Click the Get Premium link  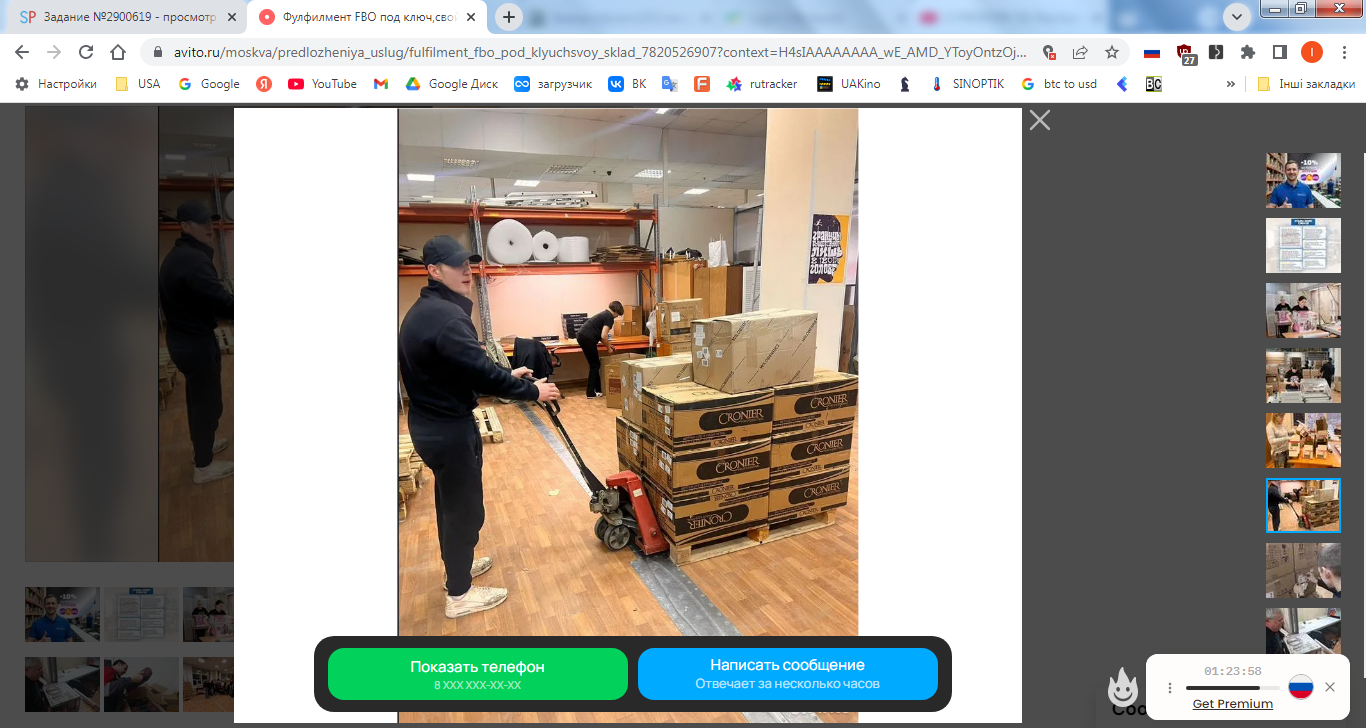click(1232, 704)
